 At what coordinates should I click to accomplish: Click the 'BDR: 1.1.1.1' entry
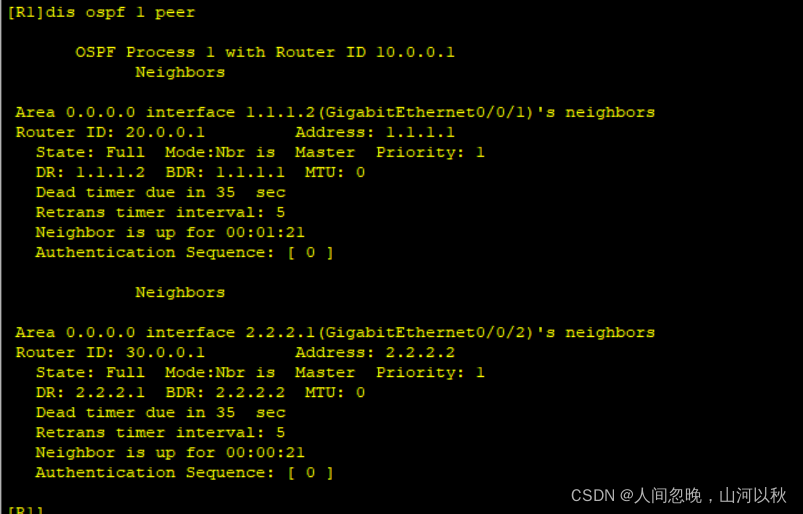point(225,172)
